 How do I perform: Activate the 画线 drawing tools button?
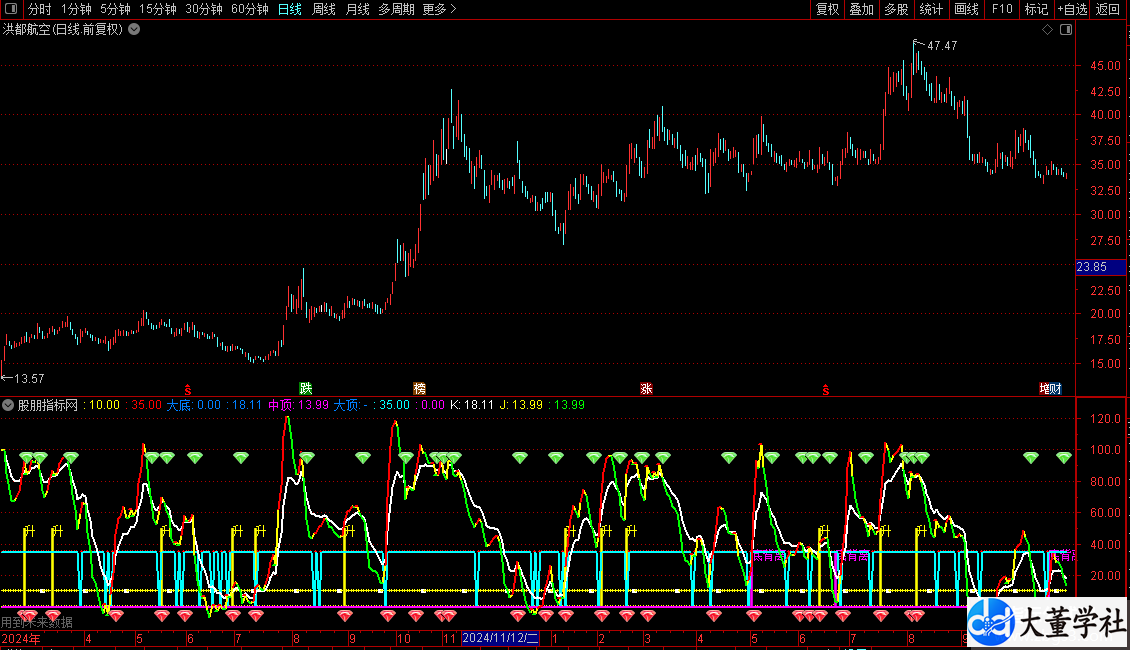966,9
